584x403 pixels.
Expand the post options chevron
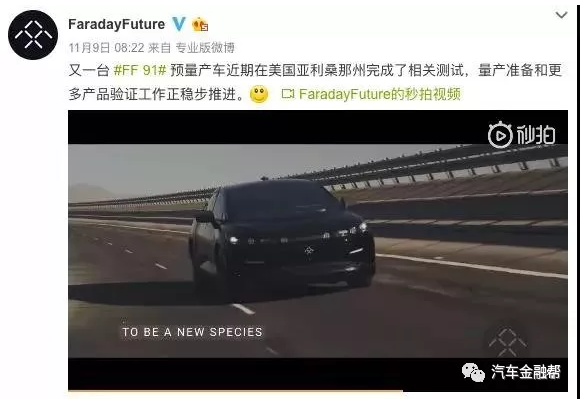click(561, 15)
